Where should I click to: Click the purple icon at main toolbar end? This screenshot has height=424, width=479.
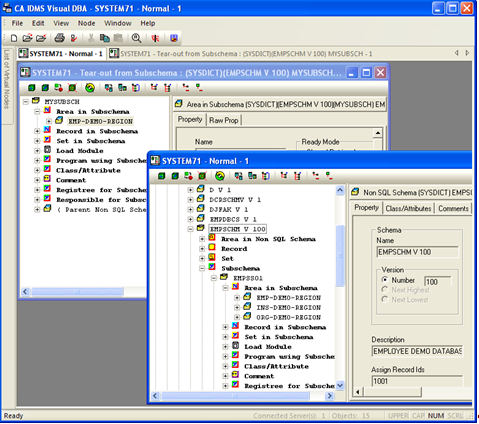[x=174, y=38]
